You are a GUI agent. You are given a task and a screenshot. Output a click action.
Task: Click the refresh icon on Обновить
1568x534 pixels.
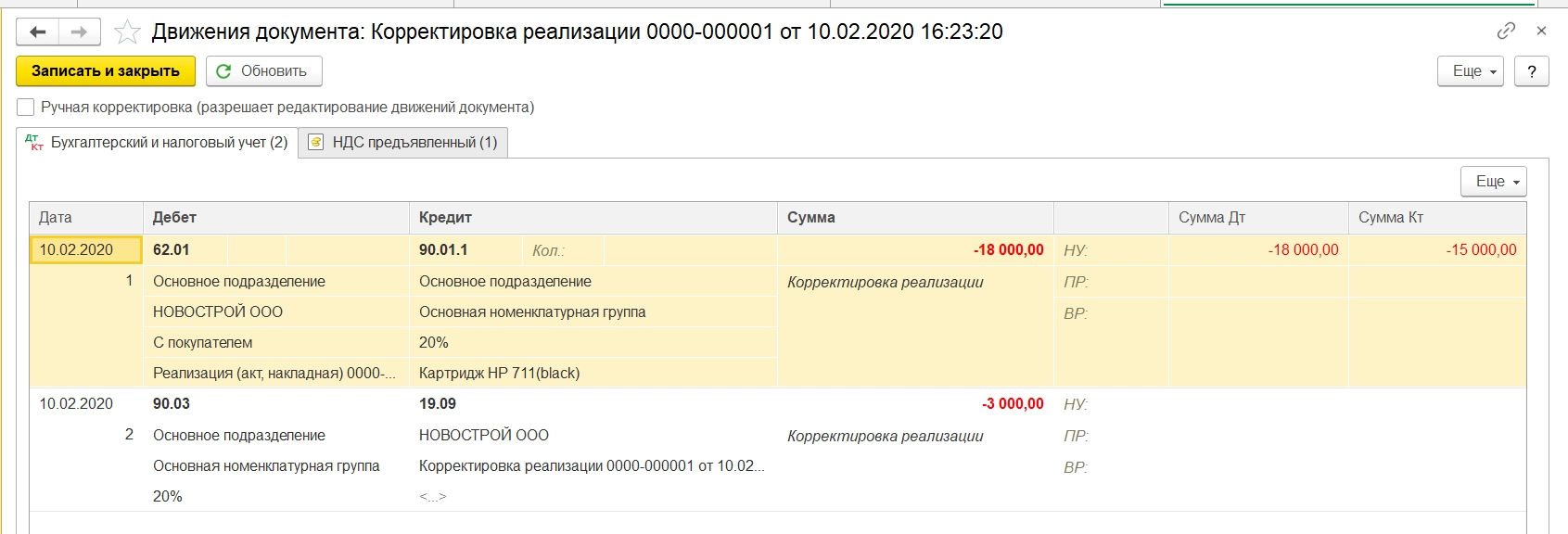tap(223, 71)
